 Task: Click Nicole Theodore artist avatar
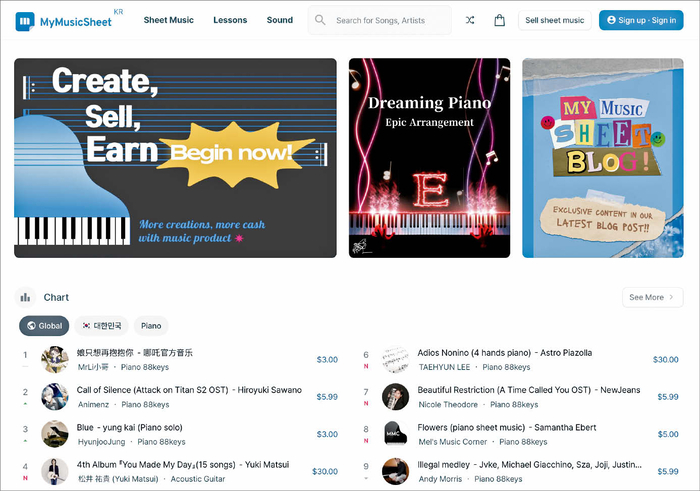tap(395, 396)
